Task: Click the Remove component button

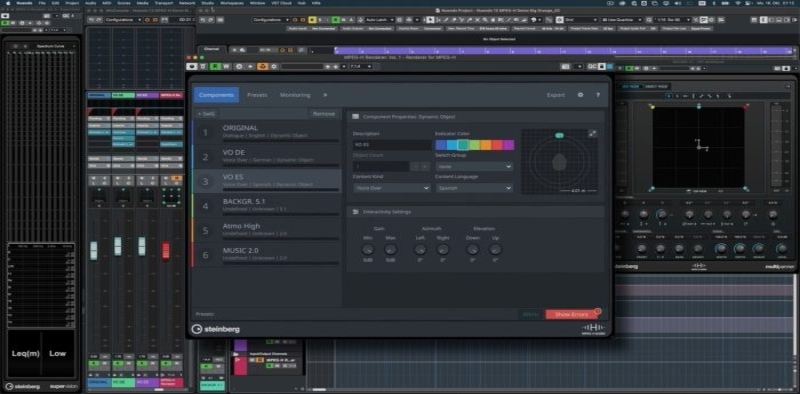Action: 324,114
